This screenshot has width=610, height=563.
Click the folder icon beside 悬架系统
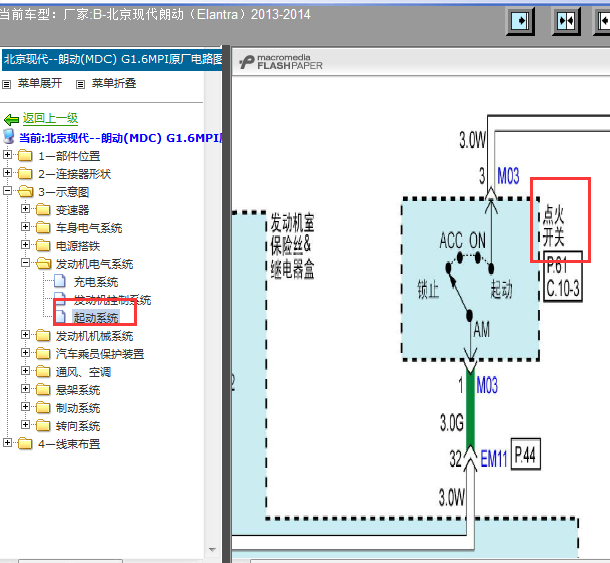pos(43,389)
